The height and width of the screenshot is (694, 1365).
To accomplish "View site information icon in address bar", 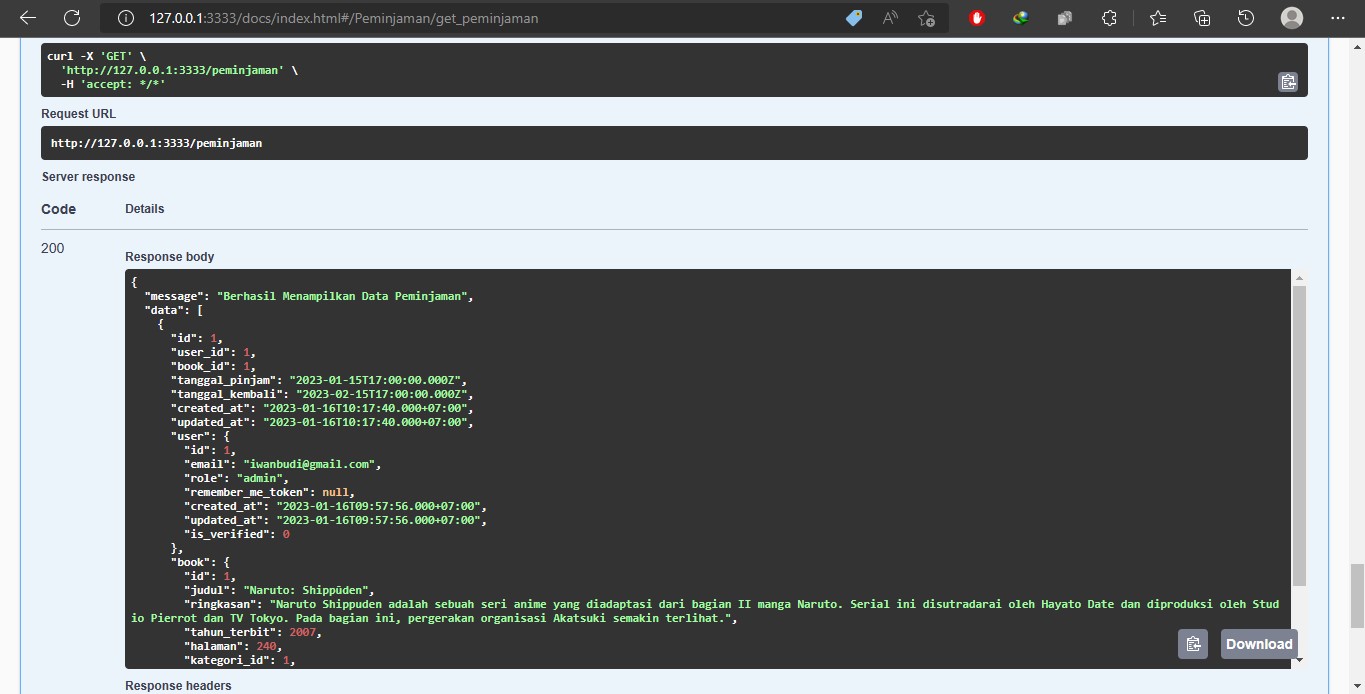I will (126, 18).
